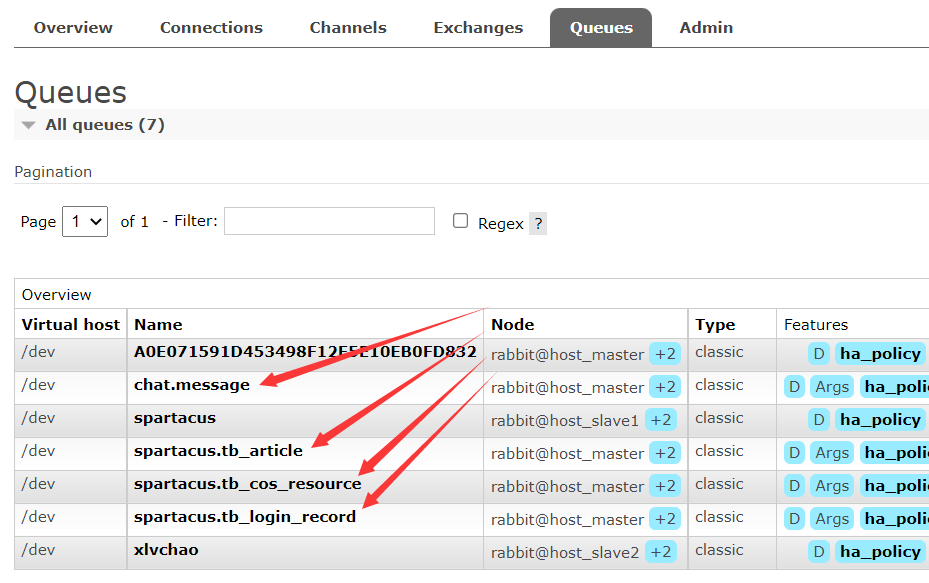Click +2 mirrors badge in chat.message row
The image size is (929, 583).
tap(665, 387)
